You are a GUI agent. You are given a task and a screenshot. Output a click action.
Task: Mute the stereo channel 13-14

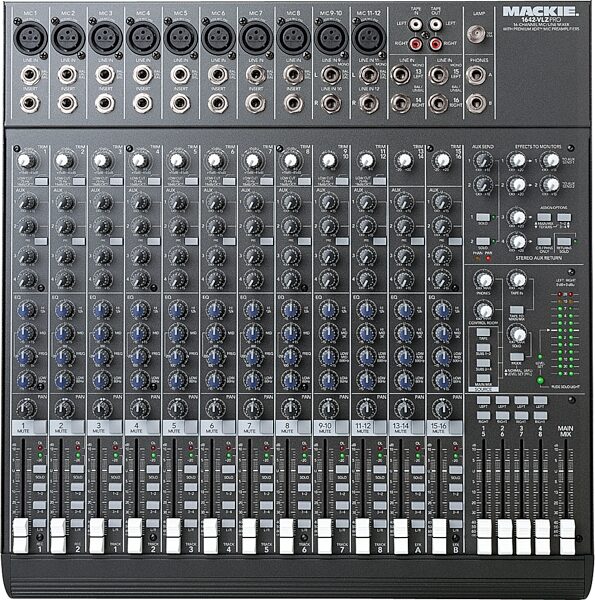click(417, 427)
